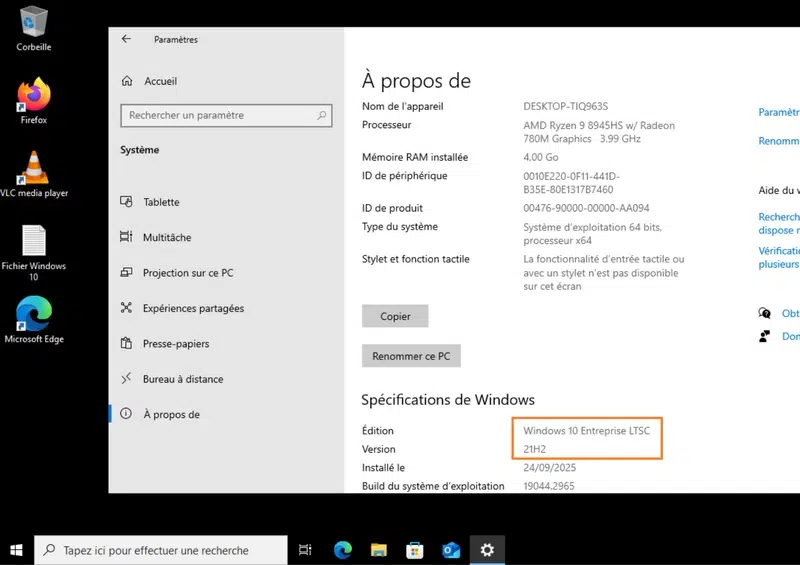Click the Spécifications de Windows heading

448,400
